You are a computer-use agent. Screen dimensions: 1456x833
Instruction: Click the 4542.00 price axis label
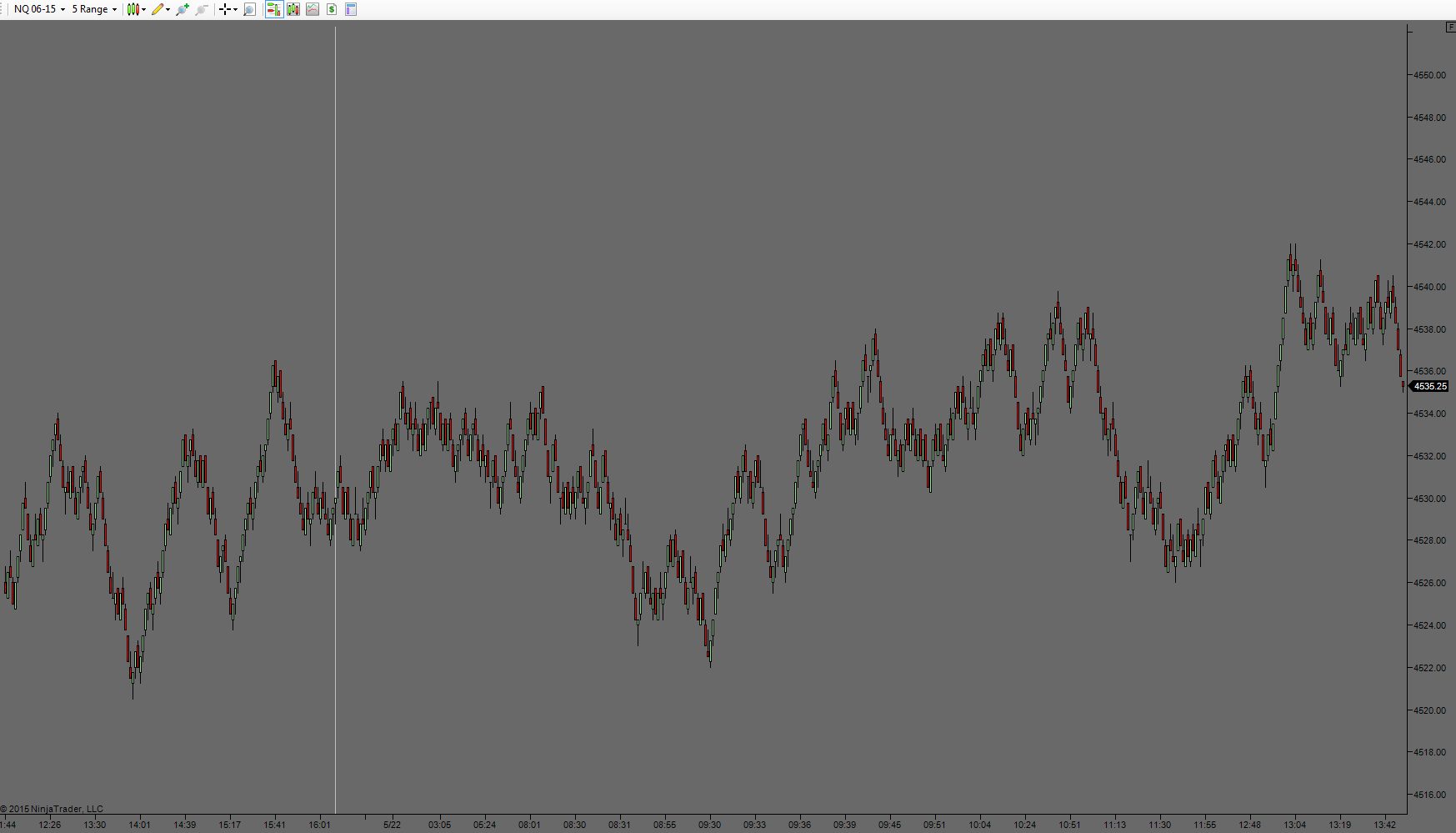coord(1429,244)
